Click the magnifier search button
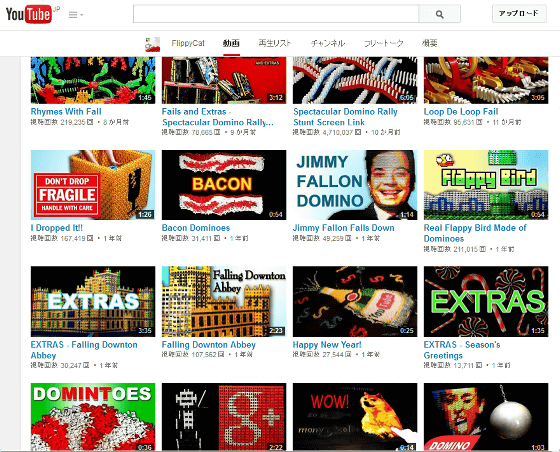 tap(439, 14)
